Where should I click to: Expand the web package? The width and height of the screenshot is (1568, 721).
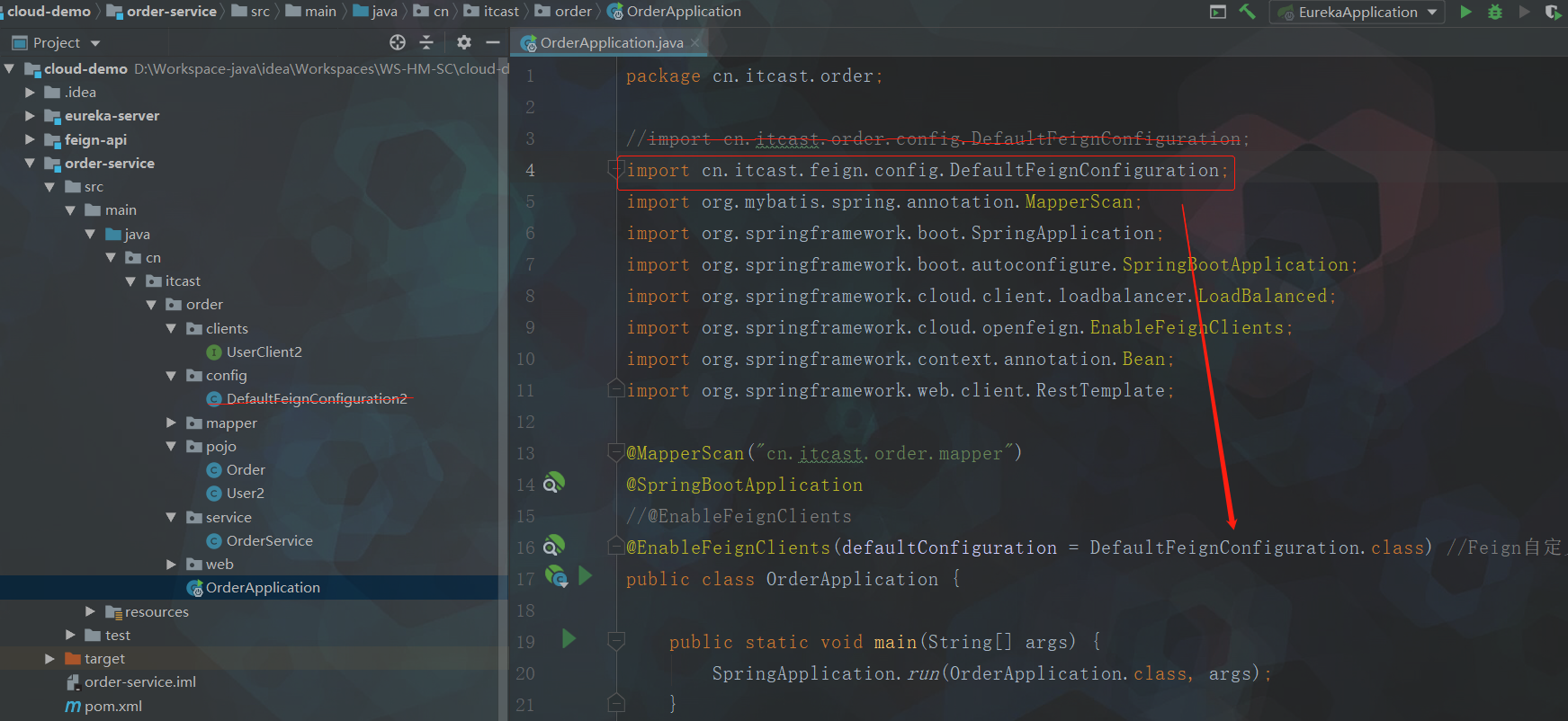click(x=171, y=564)
